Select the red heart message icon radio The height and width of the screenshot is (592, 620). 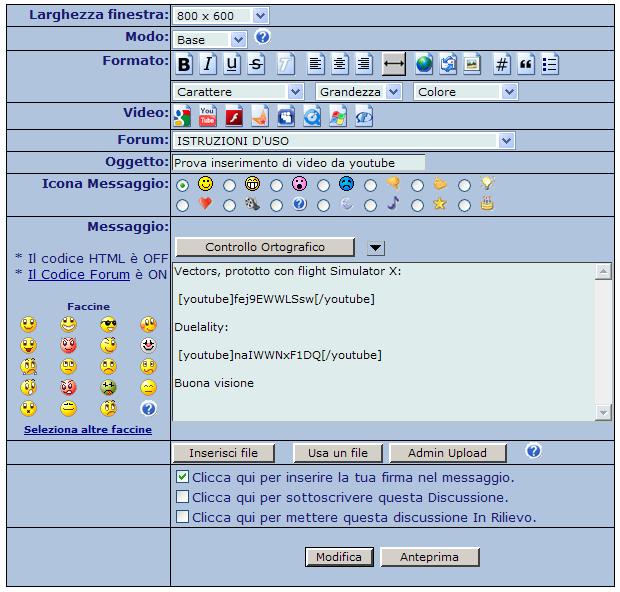click(182, 206)
